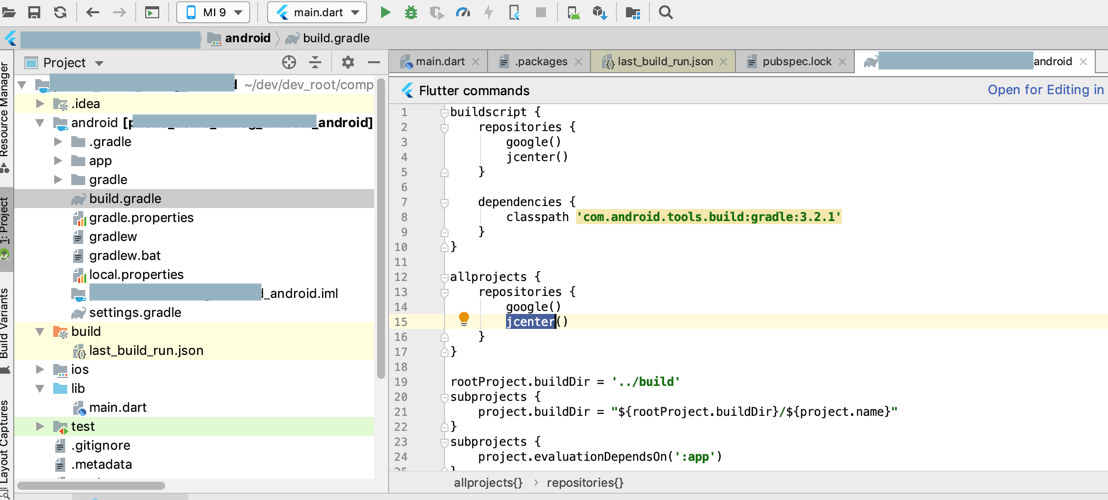Click the lightbulb quick-fix icon on line 15
The image size is (1108, 500).
[464, 320]
